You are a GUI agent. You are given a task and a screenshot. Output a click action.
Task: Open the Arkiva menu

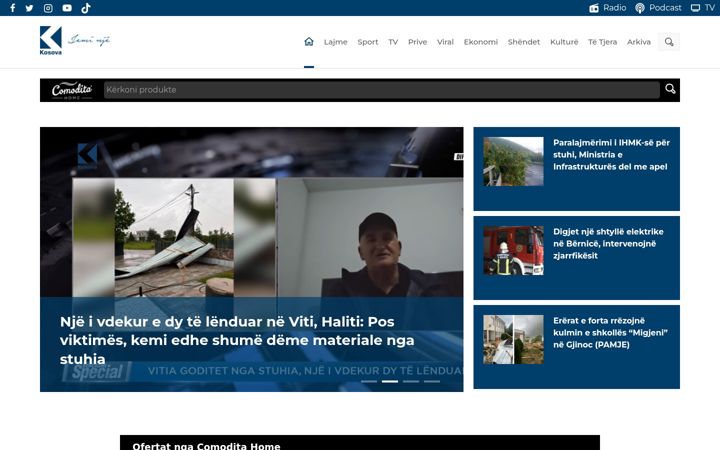point(639,42)
